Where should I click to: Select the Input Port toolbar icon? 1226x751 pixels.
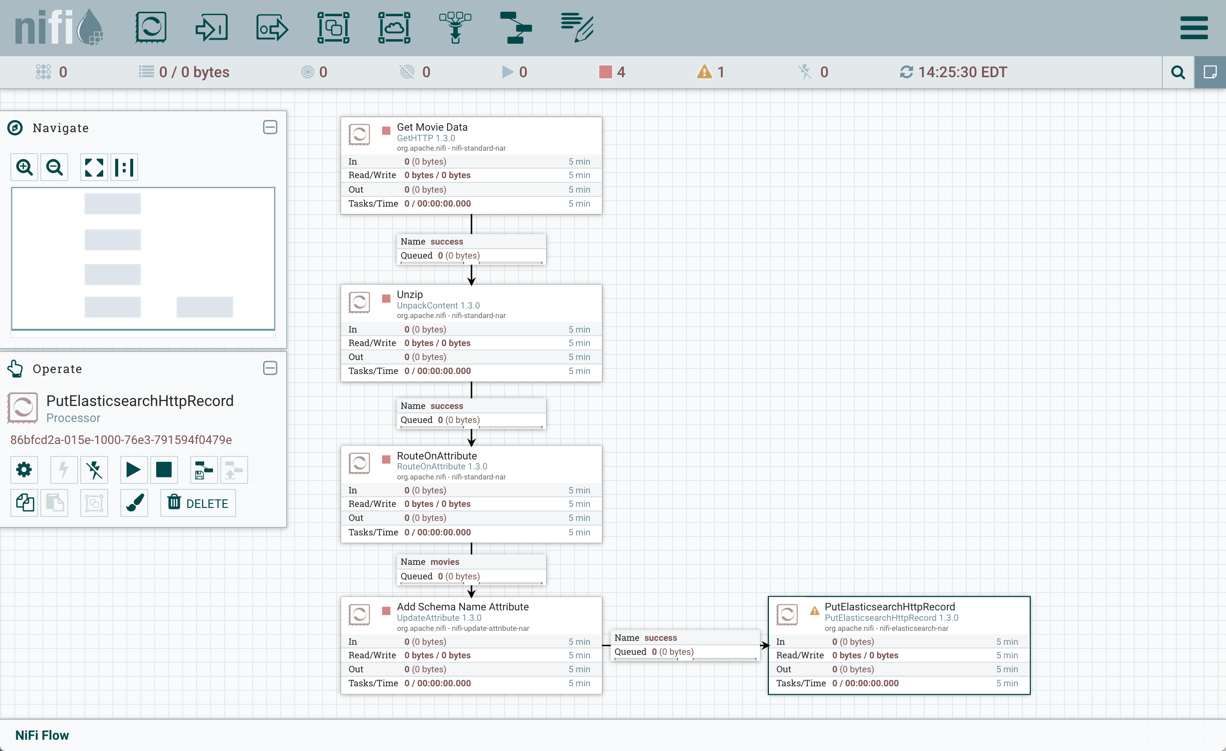[211, 27]
